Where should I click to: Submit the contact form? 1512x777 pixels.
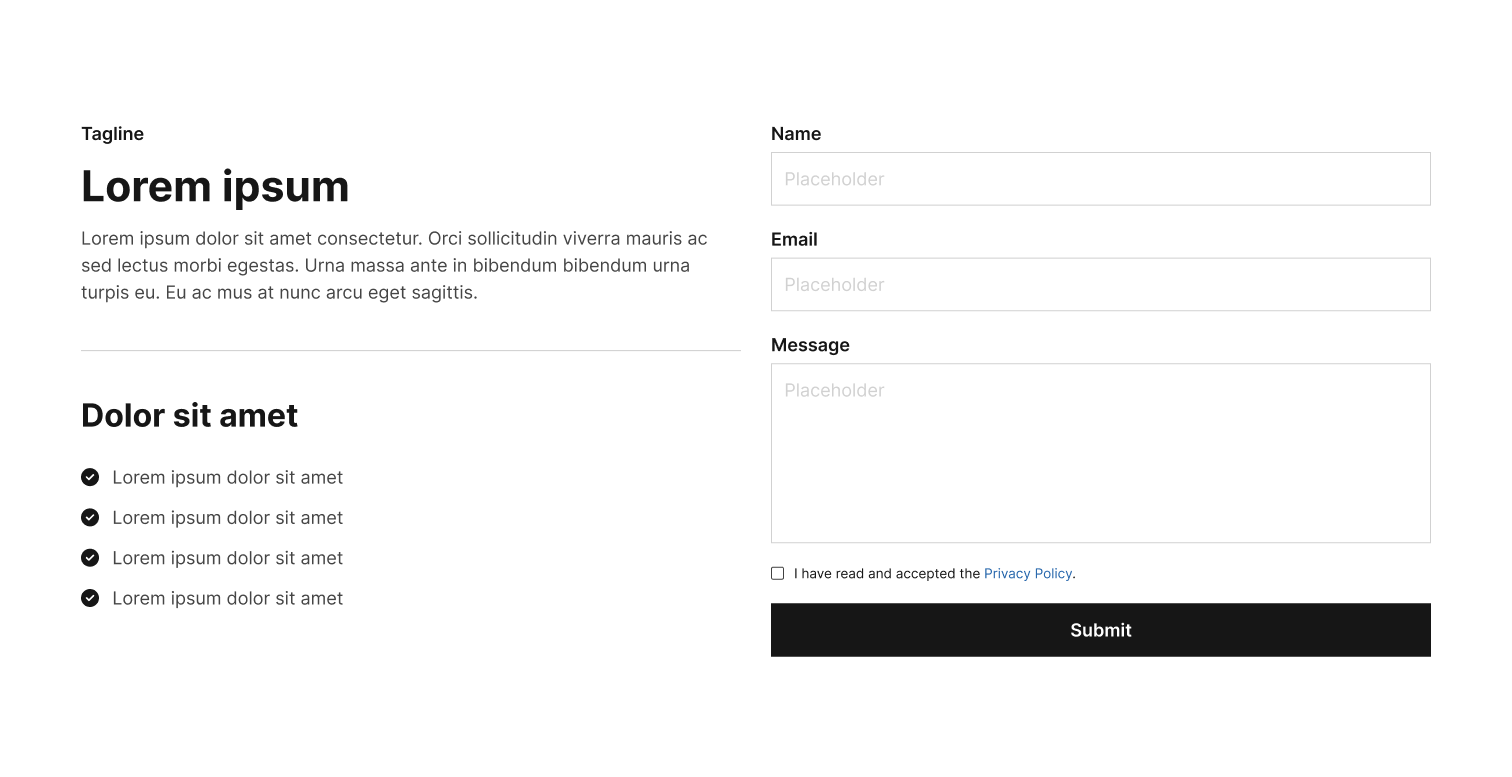(x=1100, y=630)
